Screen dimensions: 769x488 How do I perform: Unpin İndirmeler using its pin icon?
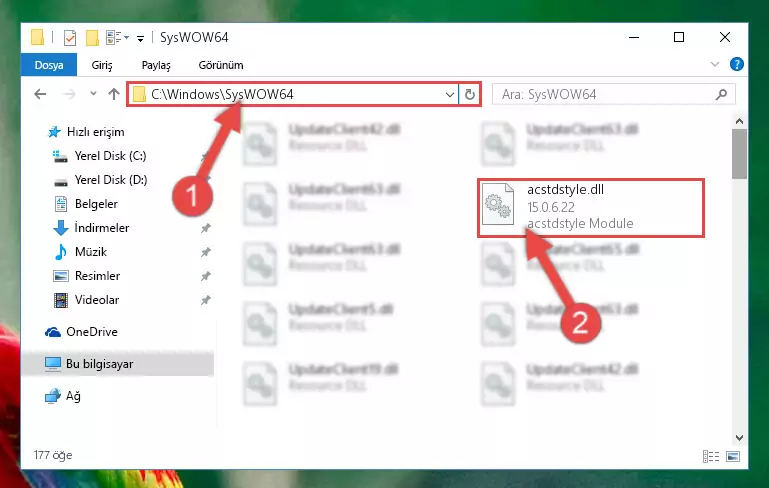click(205, 228)
